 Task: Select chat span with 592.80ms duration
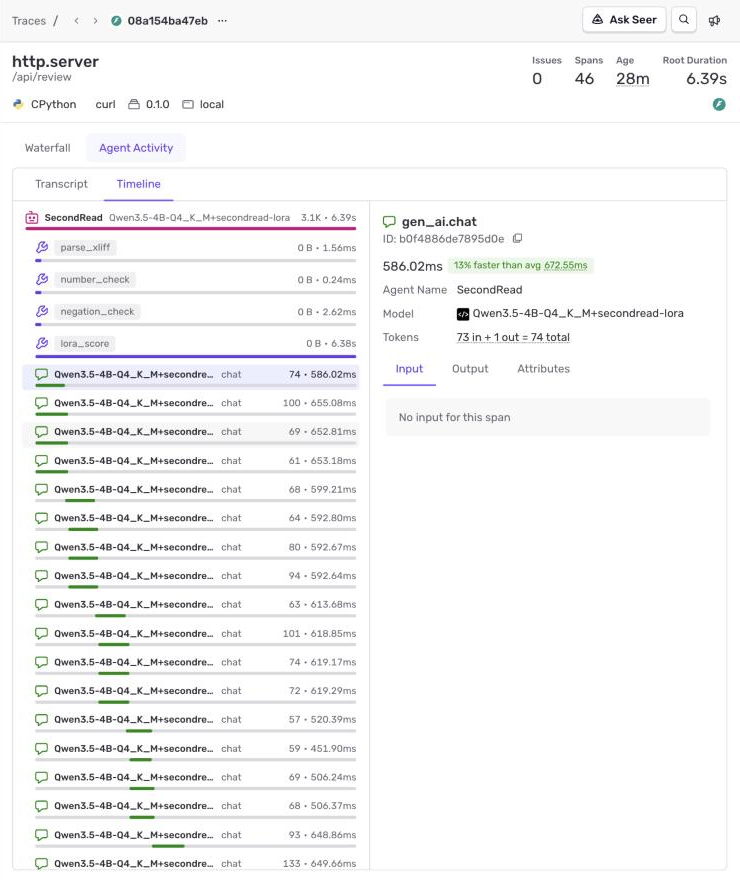pos(191,520)
